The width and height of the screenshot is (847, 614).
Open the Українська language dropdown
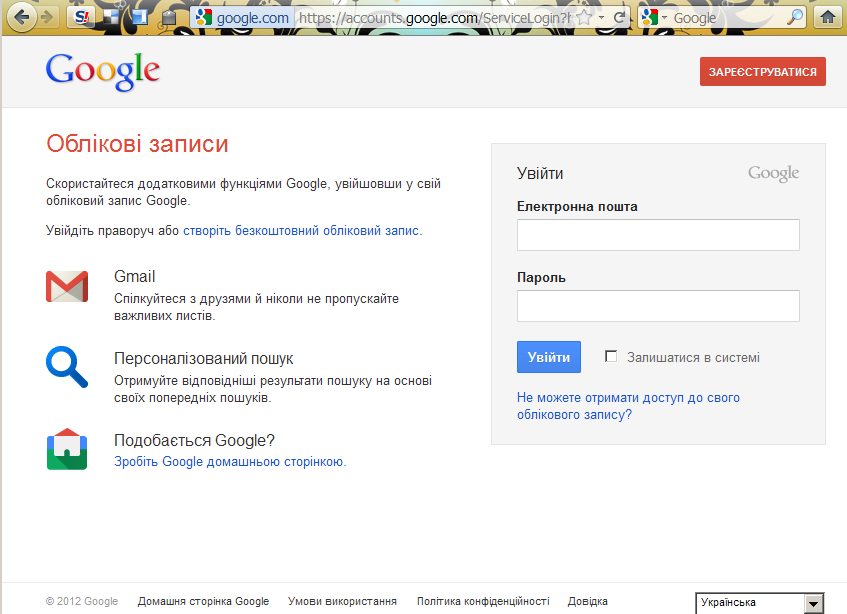759,603
